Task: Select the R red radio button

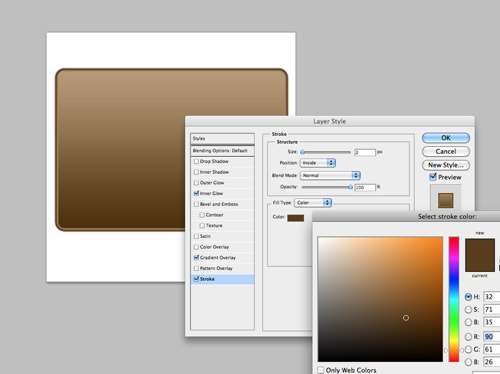Action: point(468,337)
